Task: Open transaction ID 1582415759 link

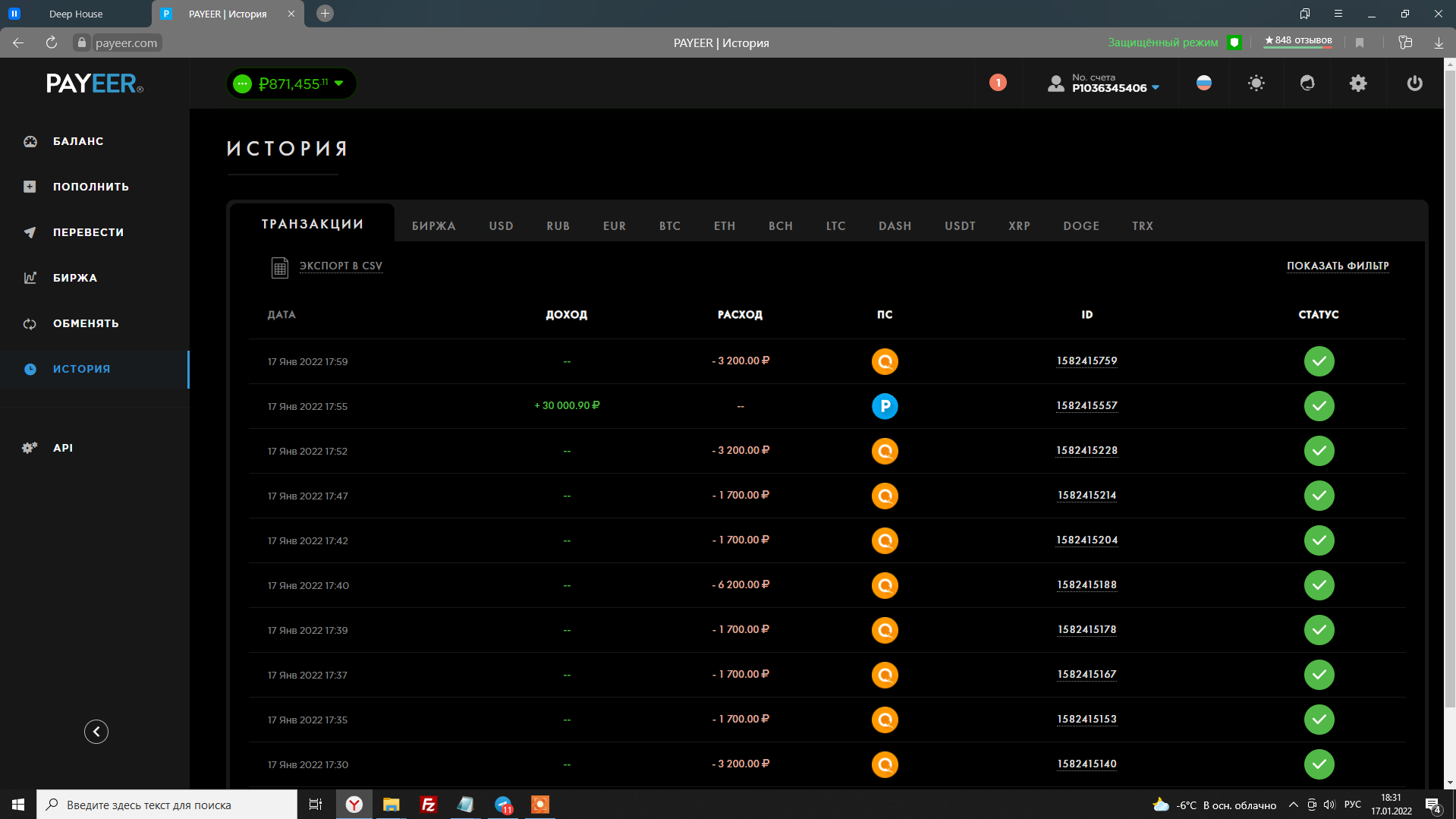Action: pyautogui.click(x=1086, y=361)
